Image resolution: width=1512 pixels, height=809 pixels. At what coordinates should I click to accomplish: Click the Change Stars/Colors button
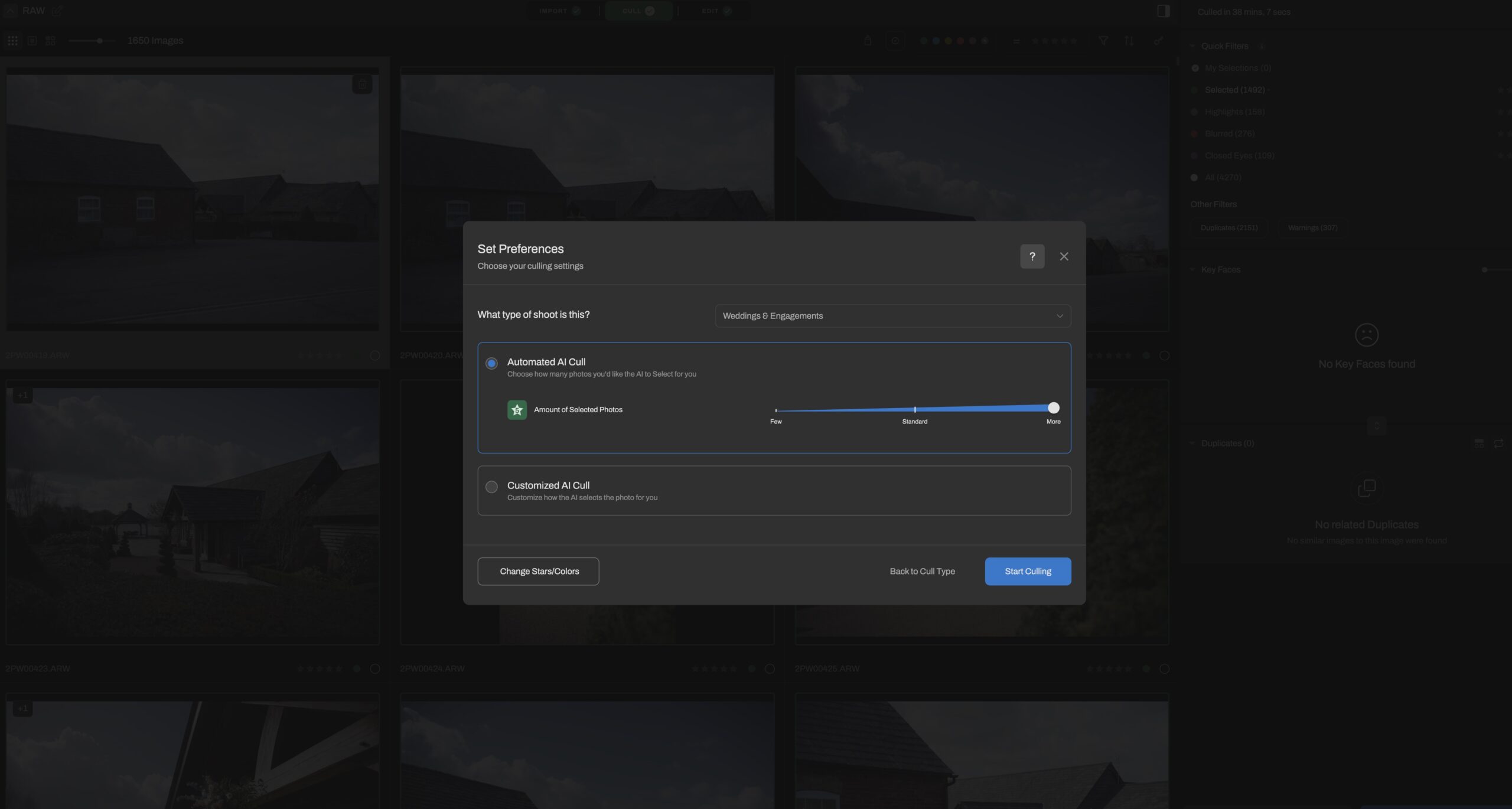pyautogui.click(x=538, y=571)
